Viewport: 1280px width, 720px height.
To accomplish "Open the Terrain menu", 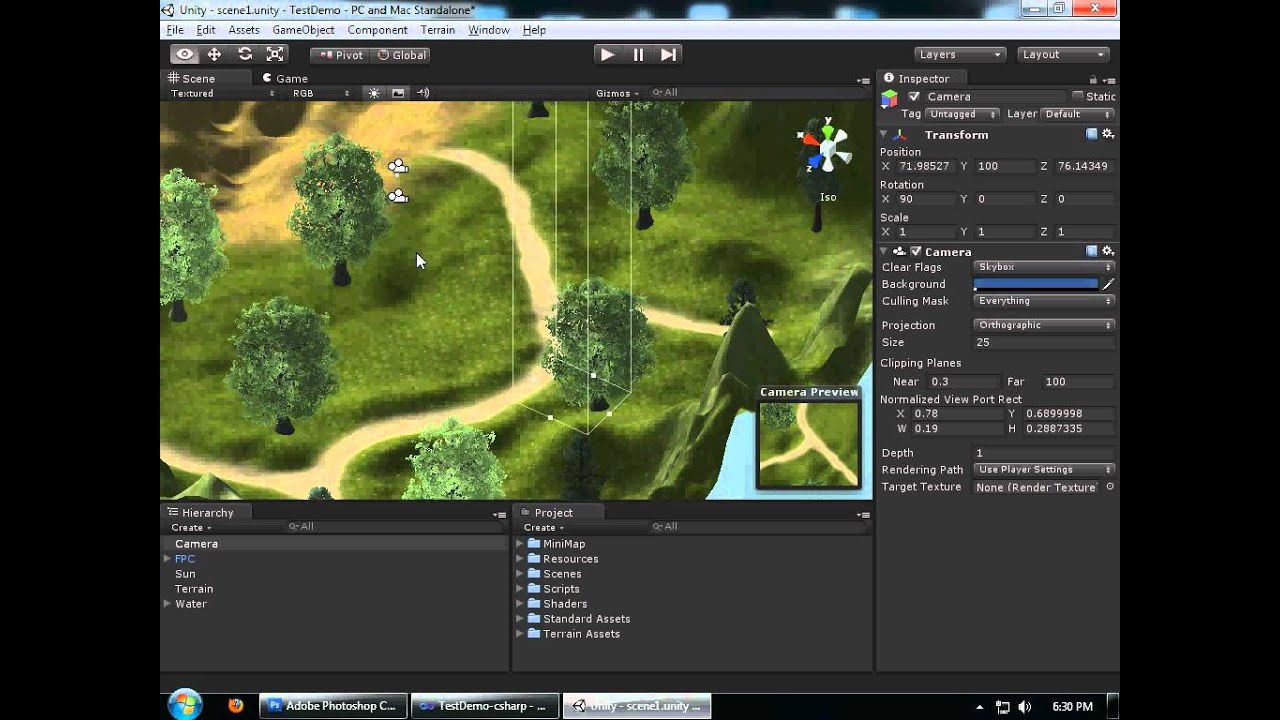I will 437,30.
